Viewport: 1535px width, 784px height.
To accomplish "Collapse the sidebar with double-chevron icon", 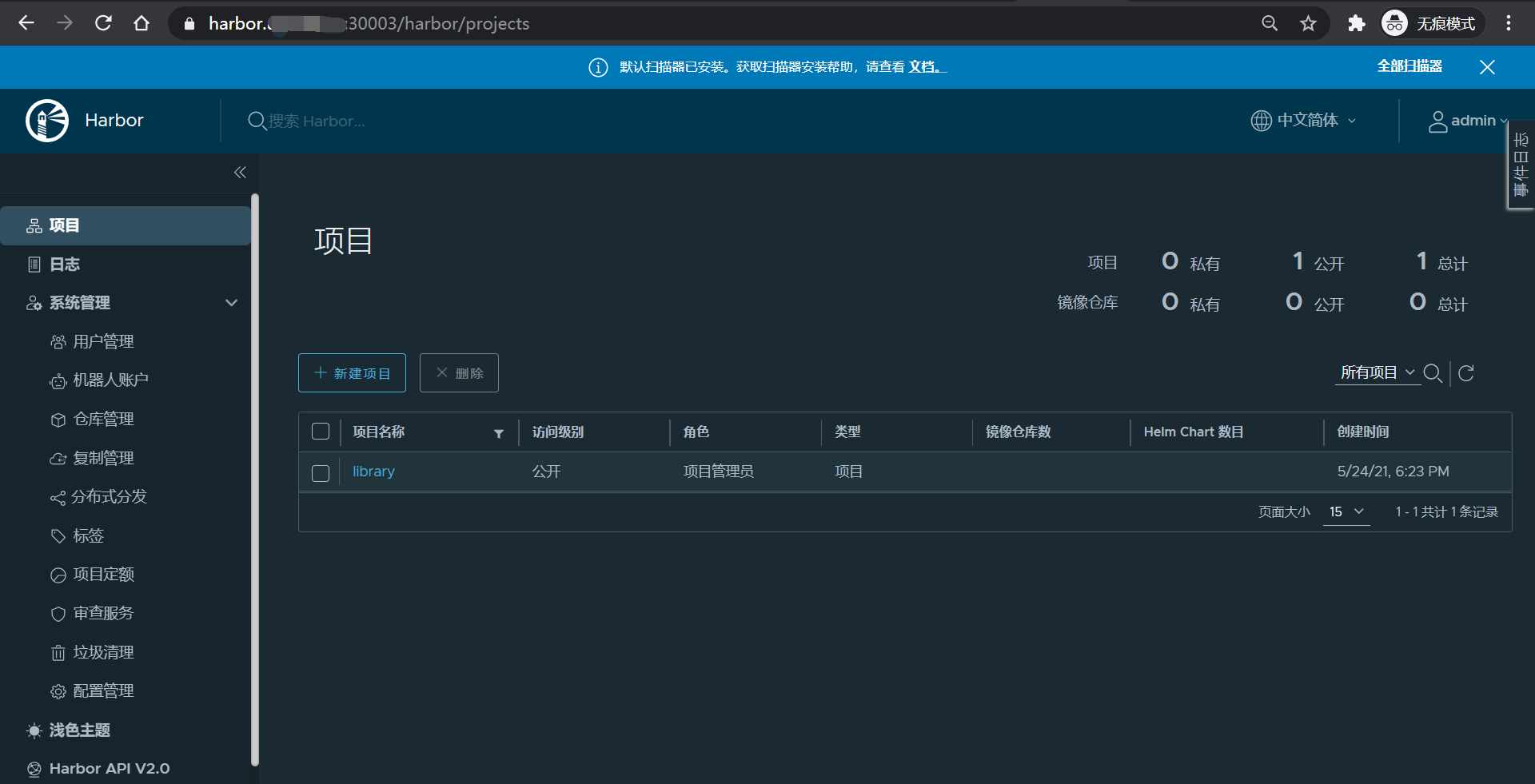I will pos(240,173).
